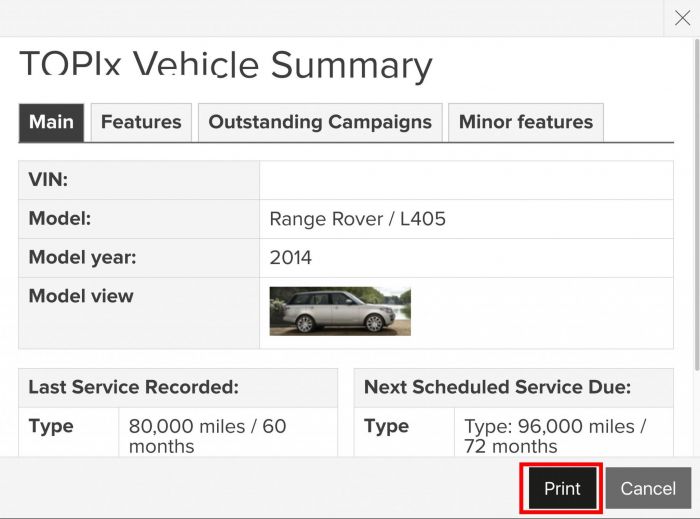Select the model year value '2014'
700x519 pixels.
(x=291, y=258)
